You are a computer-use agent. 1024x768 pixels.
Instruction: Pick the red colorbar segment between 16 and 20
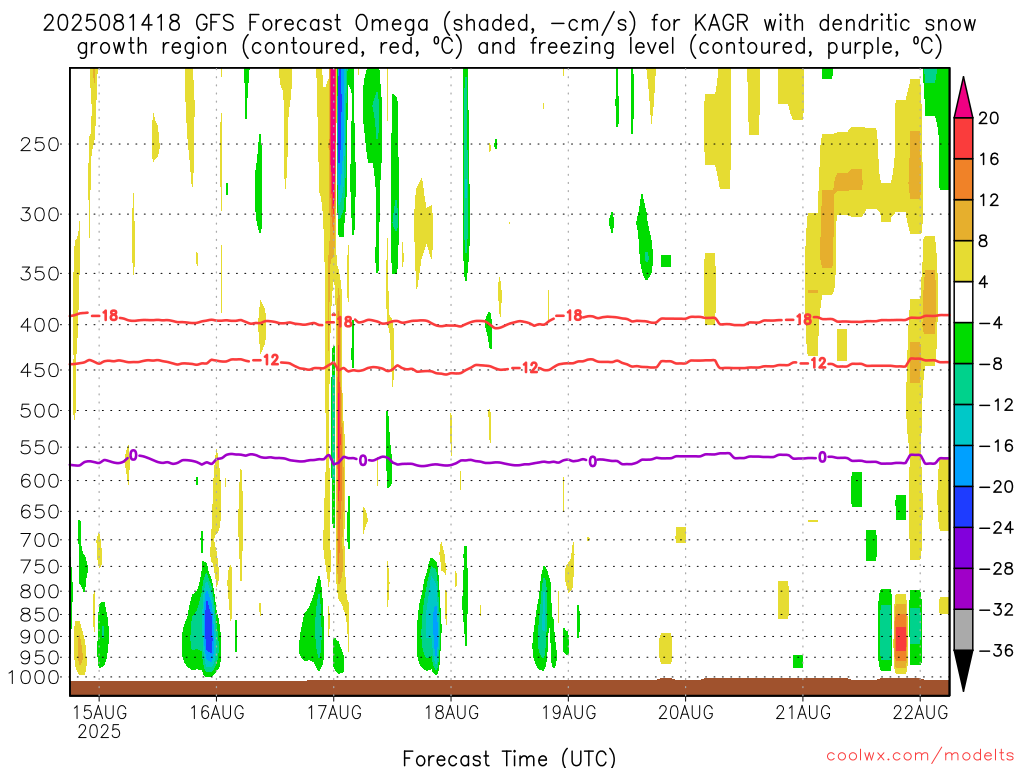963,138
